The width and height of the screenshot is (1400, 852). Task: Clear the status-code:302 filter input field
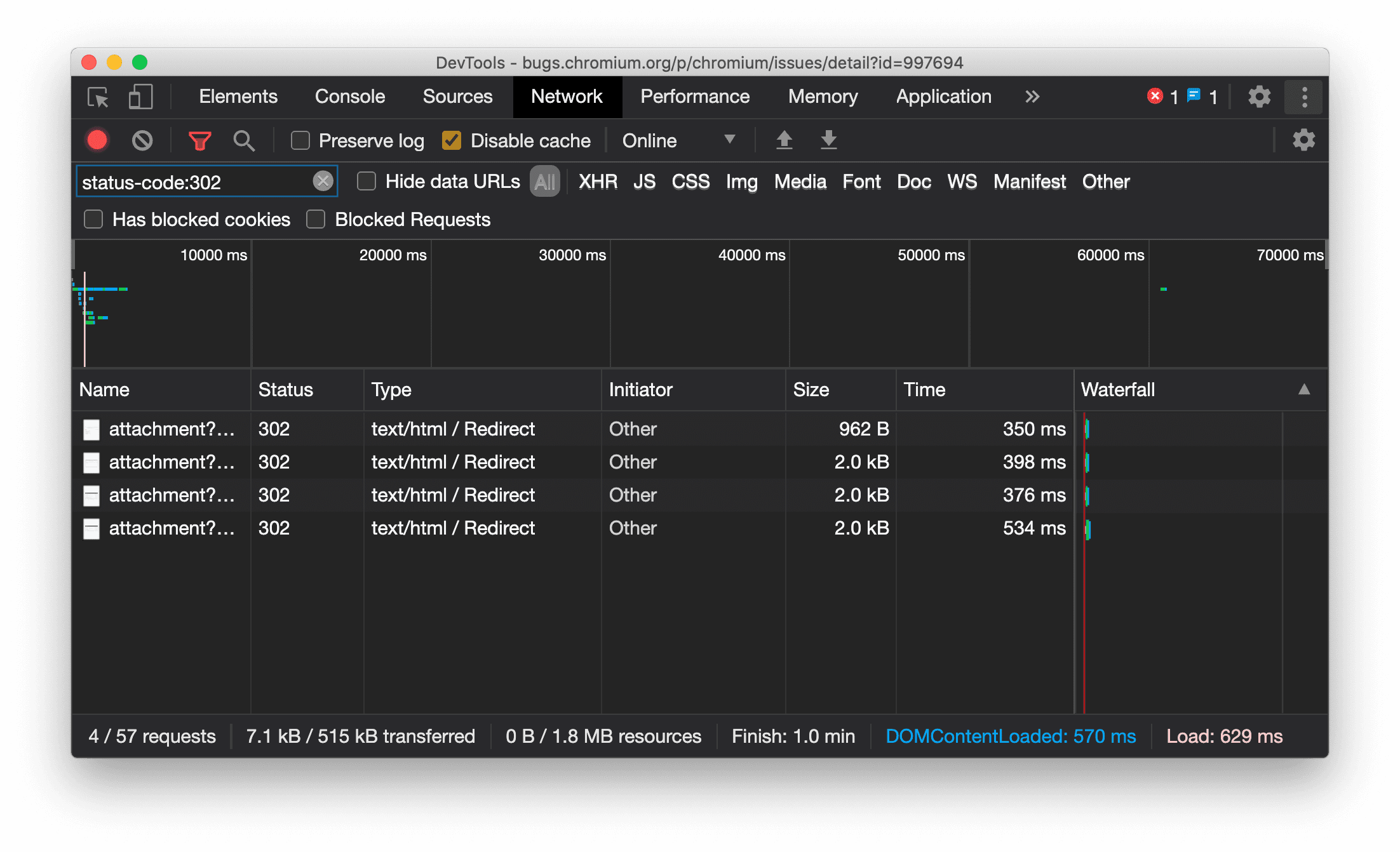324,181
